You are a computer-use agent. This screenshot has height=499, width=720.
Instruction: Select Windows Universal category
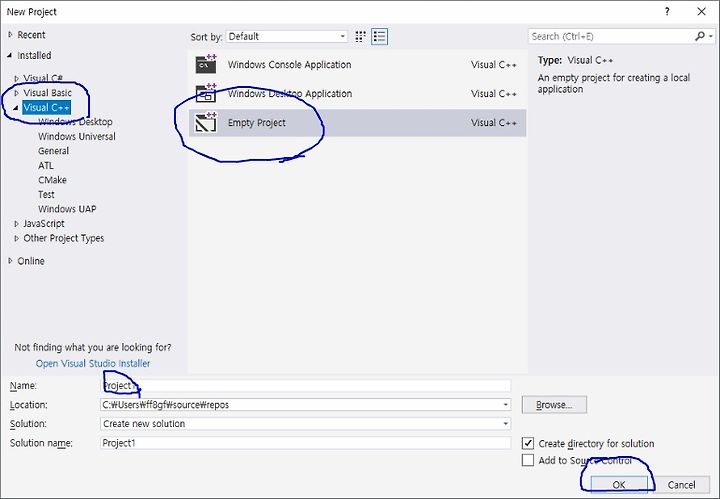click(77, 136)
